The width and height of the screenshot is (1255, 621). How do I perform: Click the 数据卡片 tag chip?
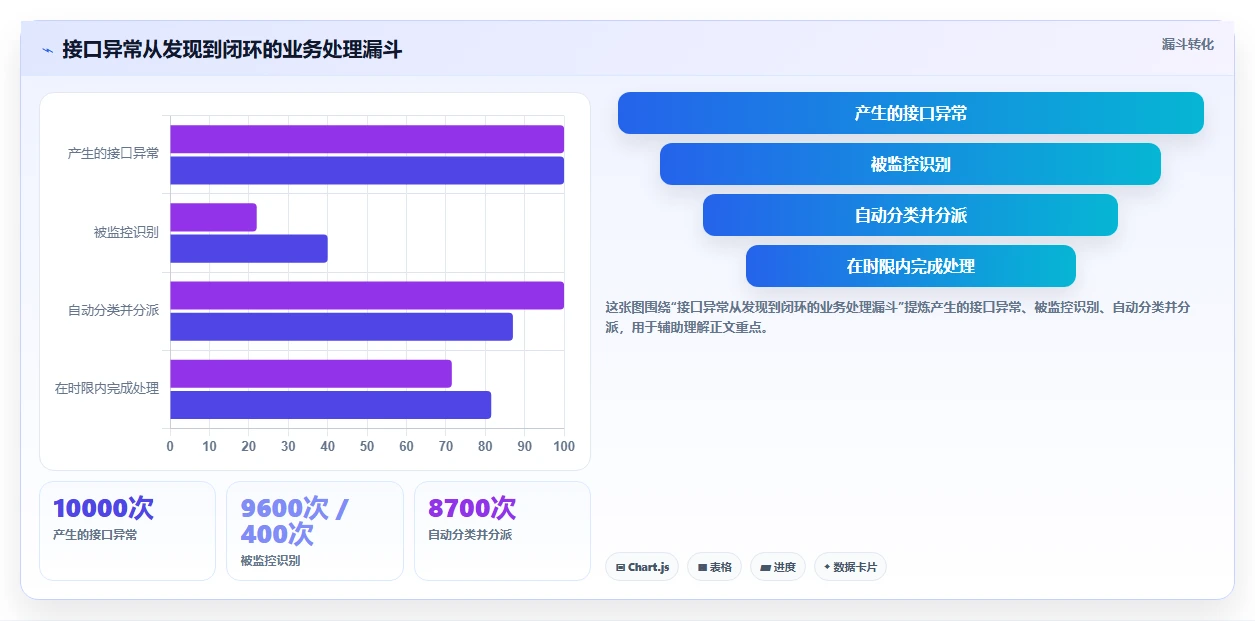[x=850, y=567]
